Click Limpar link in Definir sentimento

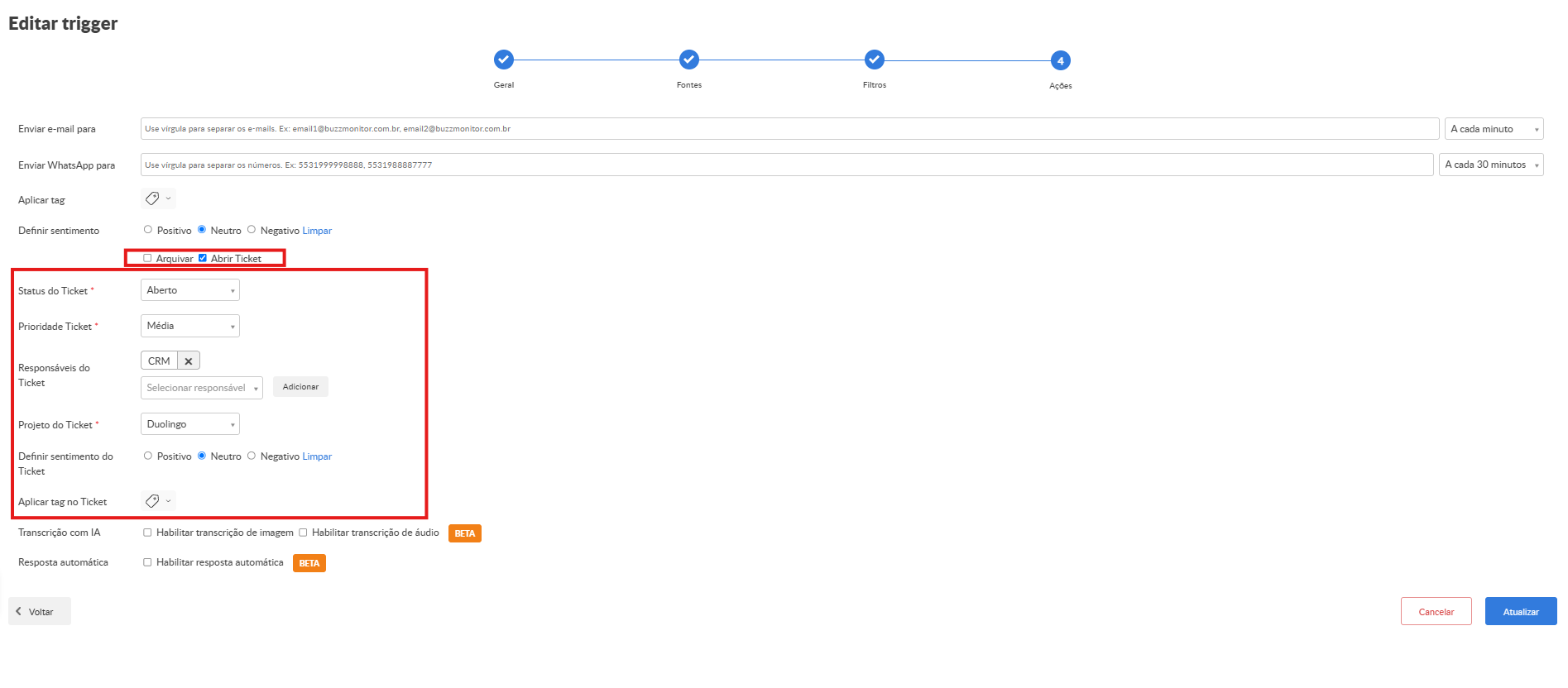(x=317, y=231)
